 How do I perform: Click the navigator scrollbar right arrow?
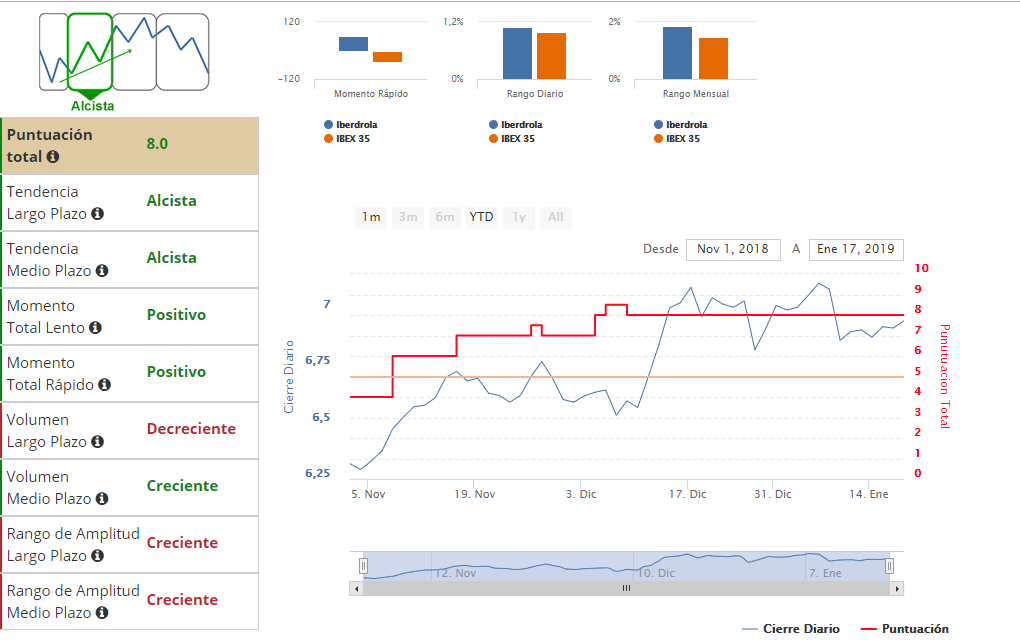click(x=897, y=589)
